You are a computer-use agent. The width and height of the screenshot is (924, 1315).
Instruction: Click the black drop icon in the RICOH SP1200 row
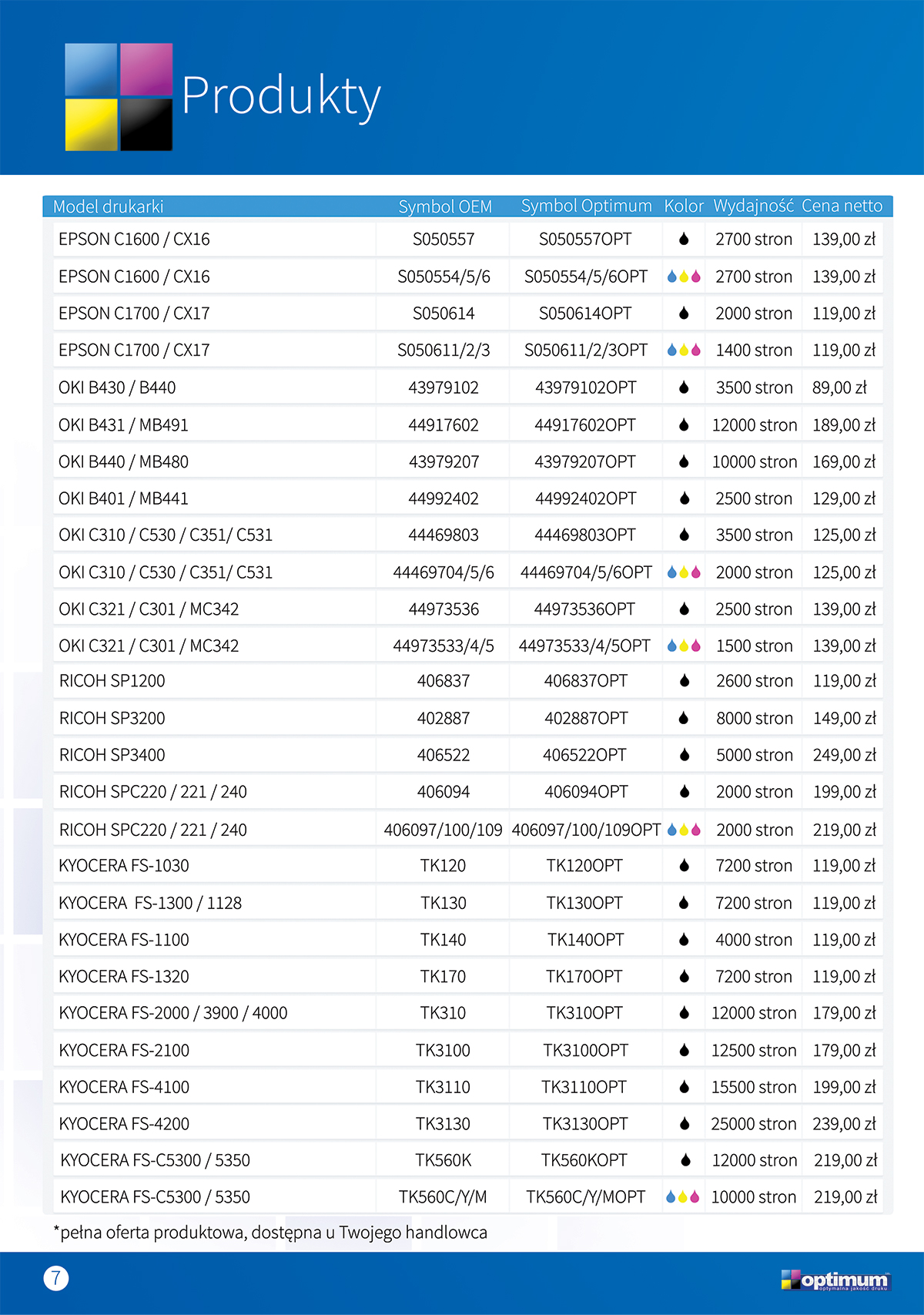(x=684, y=681)
